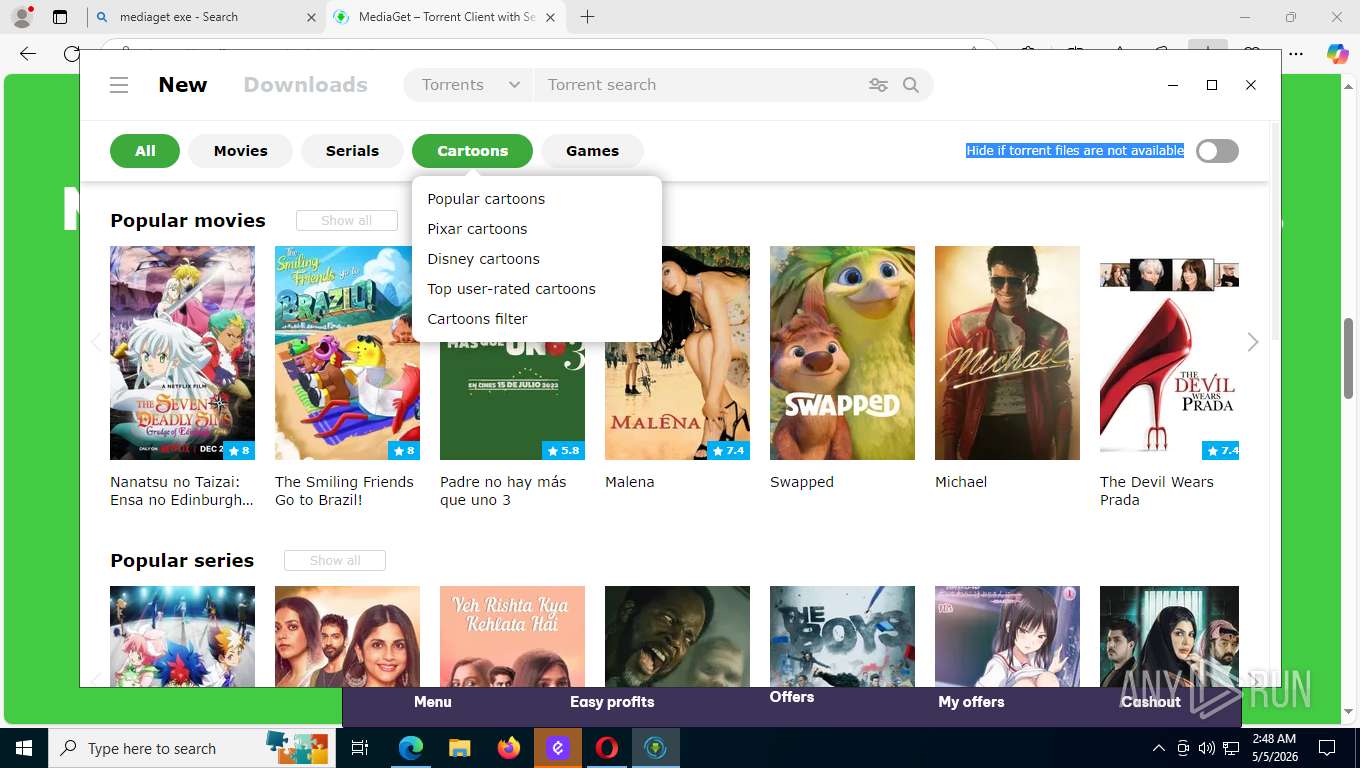Close the mediaget exe Search tab

coord(311,17)
